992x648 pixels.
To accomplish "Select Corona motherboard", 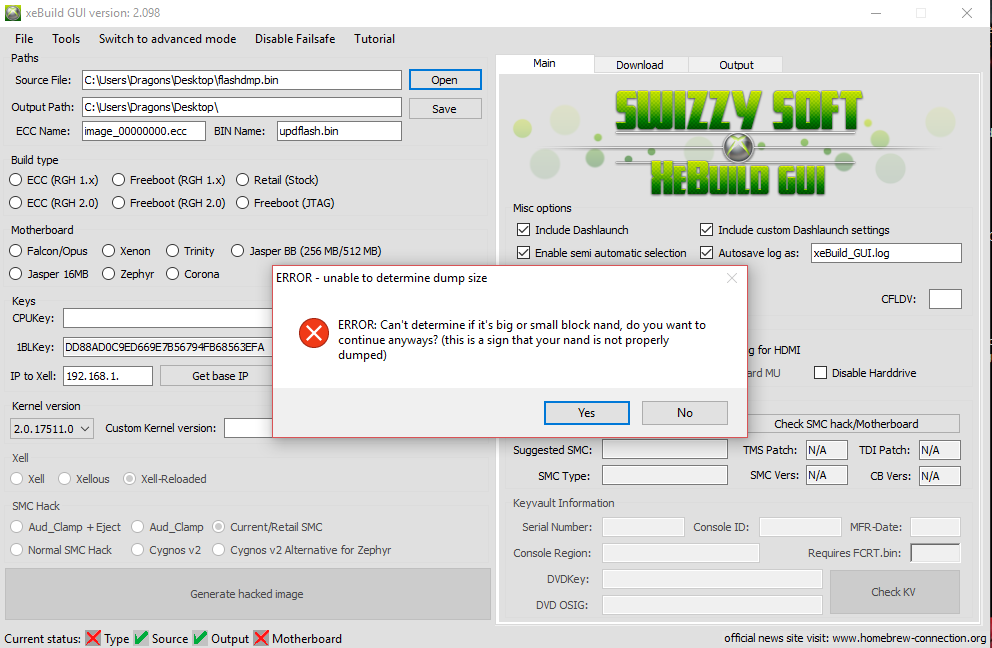I will pyautogui.click(x=193, y=273).
